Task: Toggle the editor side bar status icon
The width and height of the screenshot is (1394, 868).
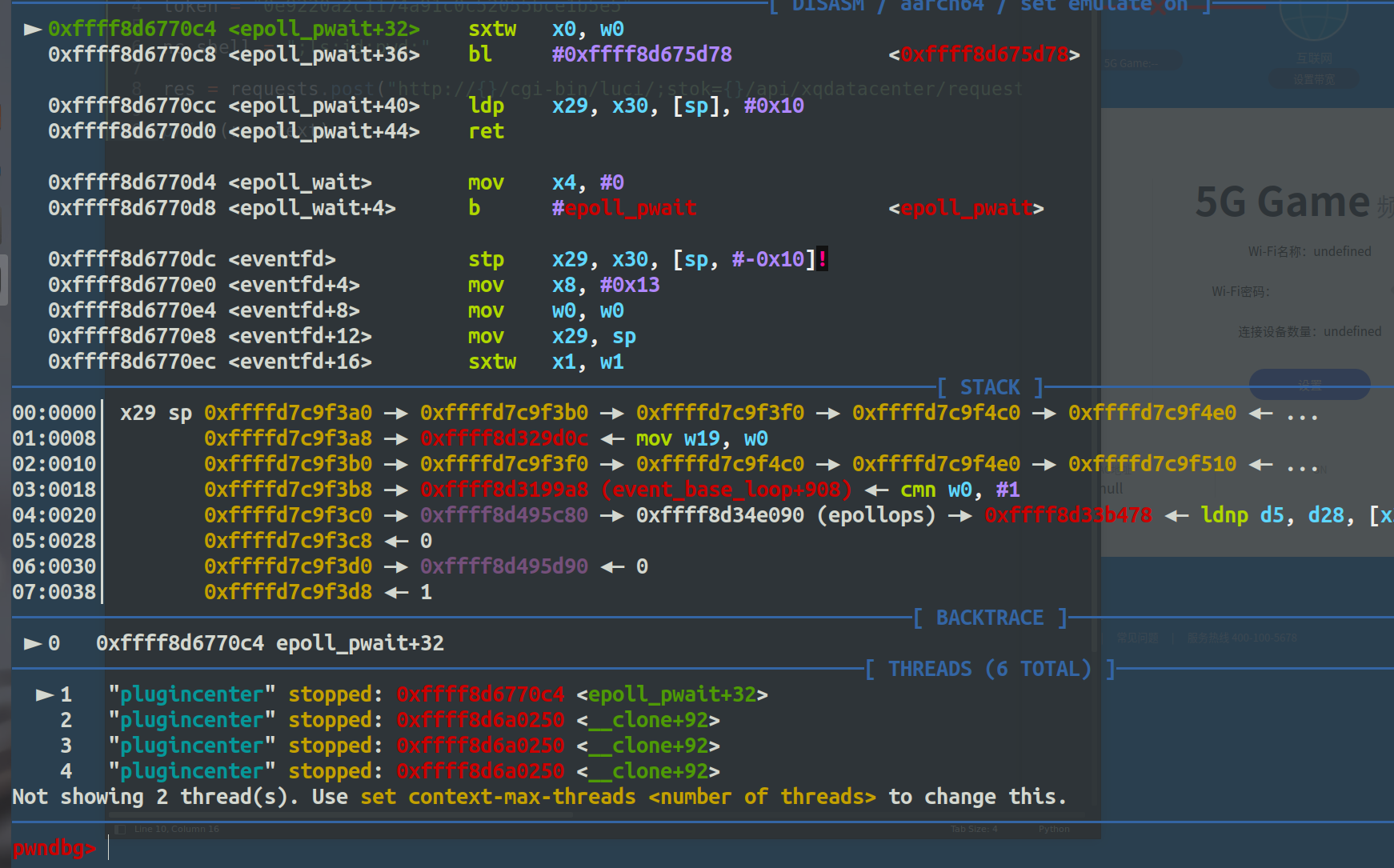Action: tap(120, 829)
